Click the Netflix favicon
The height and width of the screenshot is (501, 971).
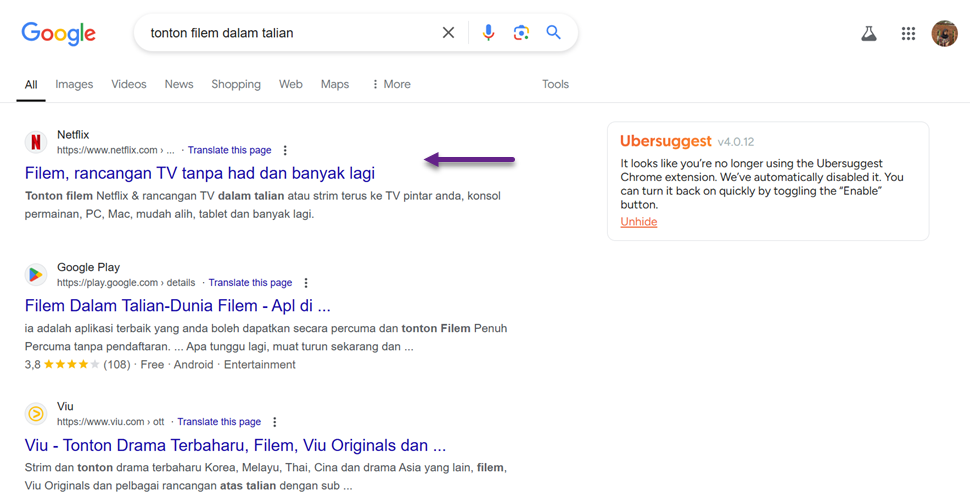coord(36,142)
